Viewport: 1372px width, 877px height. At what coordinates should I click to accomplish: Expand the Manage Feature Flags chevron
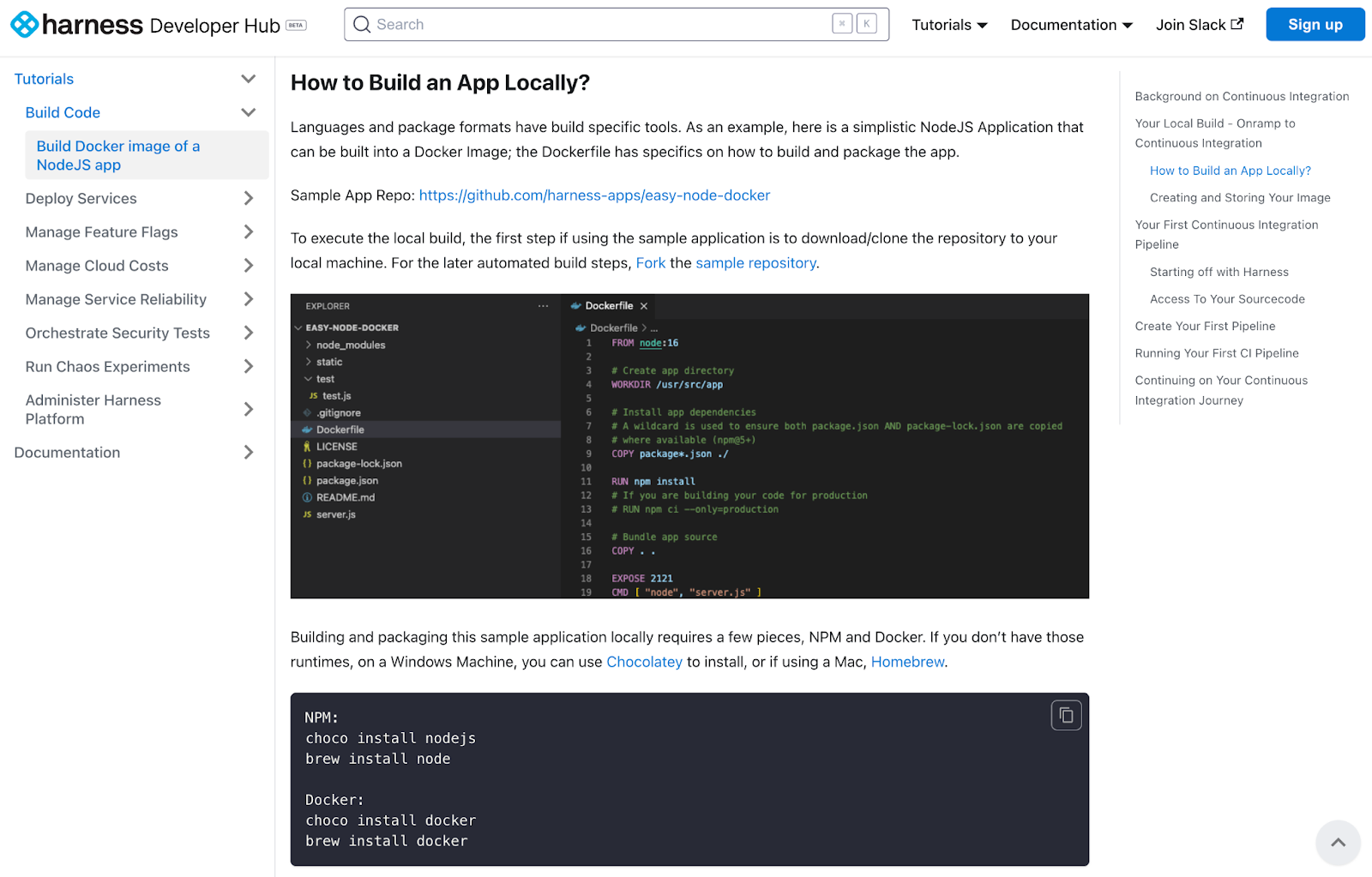coord(249,231)
